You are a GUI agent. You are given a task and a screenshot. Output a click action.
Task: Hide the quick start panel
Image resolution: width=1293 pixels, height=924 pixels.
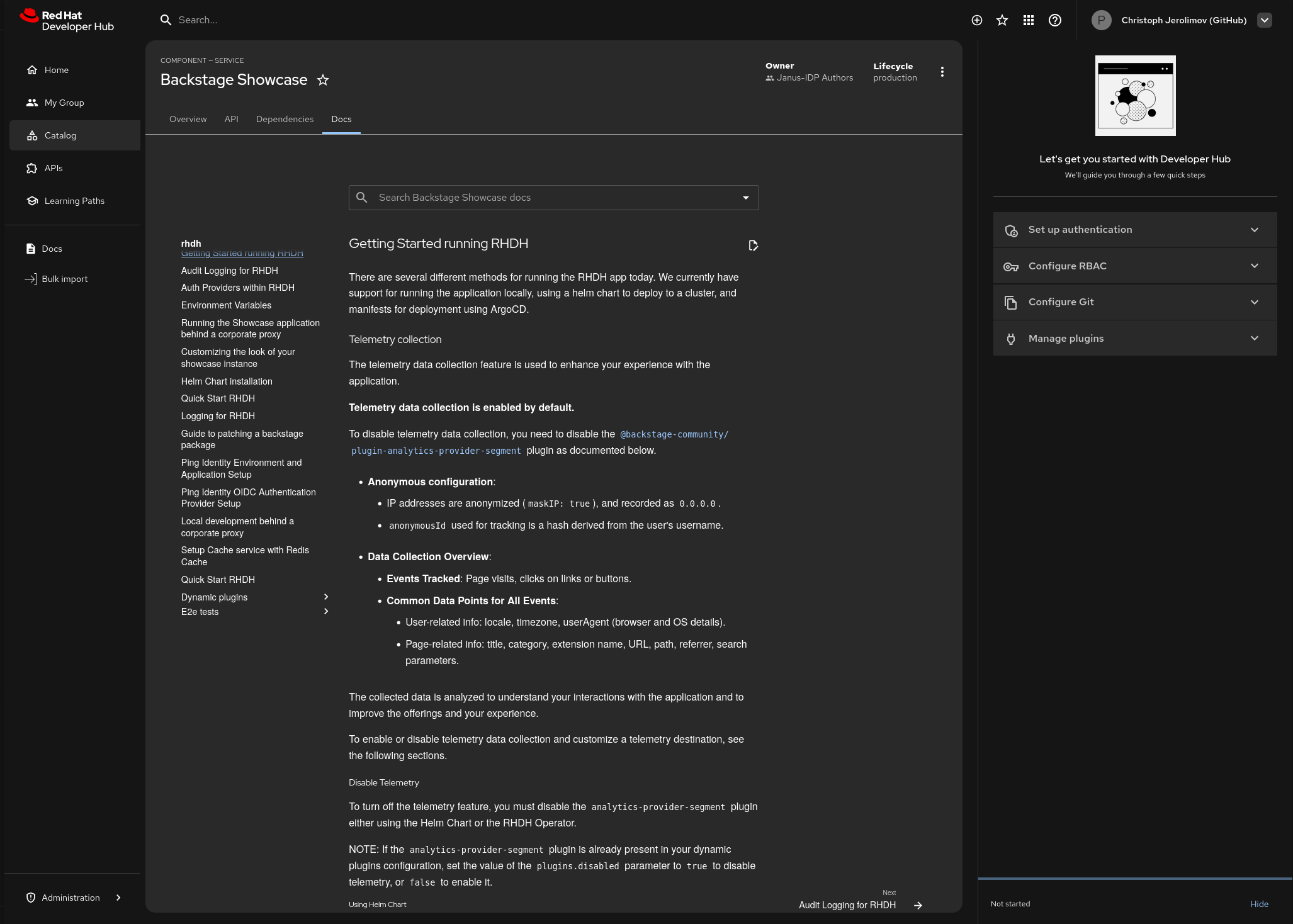[1258, 904]
